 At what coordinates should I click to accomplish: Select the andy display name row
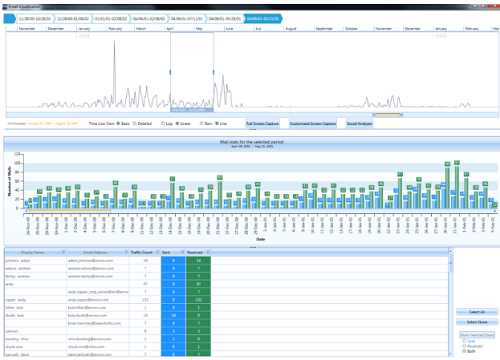(x=10, y=284)
